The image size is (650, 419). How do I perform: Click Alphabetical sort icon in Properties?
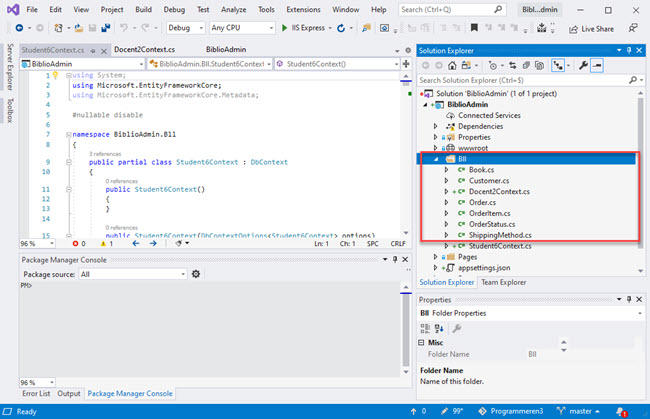click(439, 329)
